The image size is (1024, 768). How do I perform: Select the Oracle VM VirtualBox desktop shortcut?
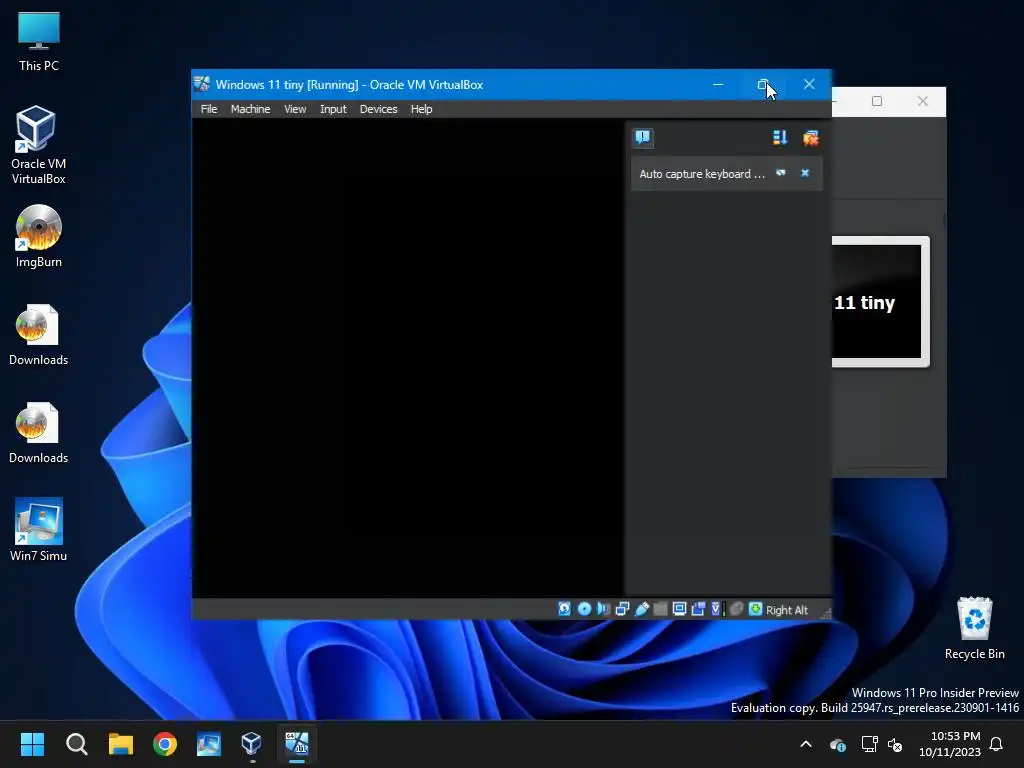point(39,145)
